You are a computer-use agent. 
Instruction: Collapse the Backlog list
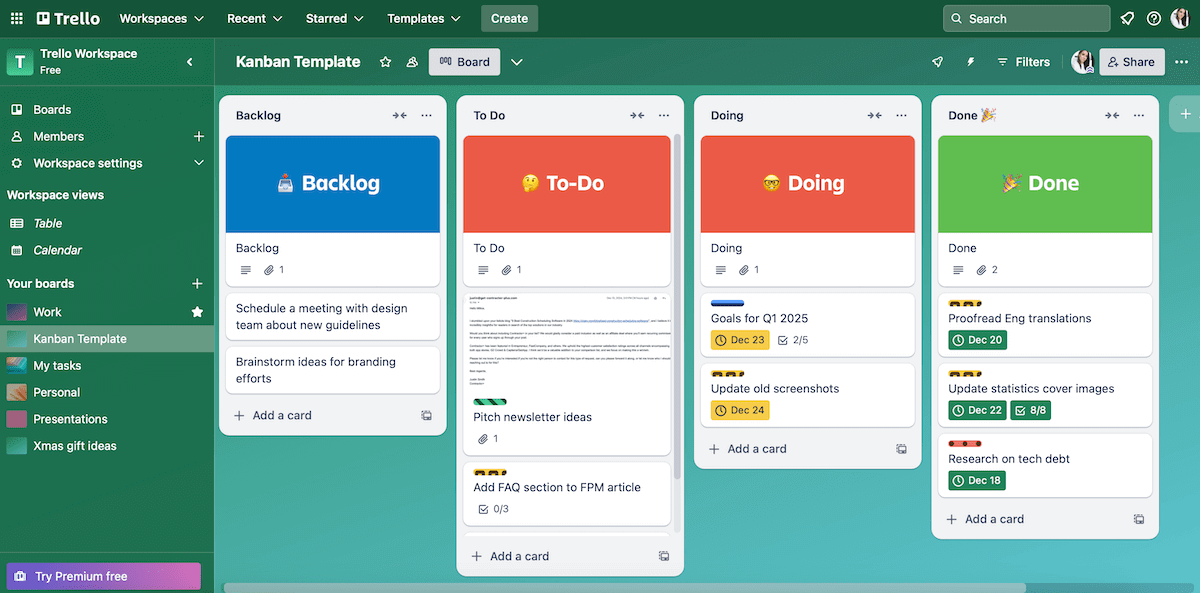[x=399, y=115]
